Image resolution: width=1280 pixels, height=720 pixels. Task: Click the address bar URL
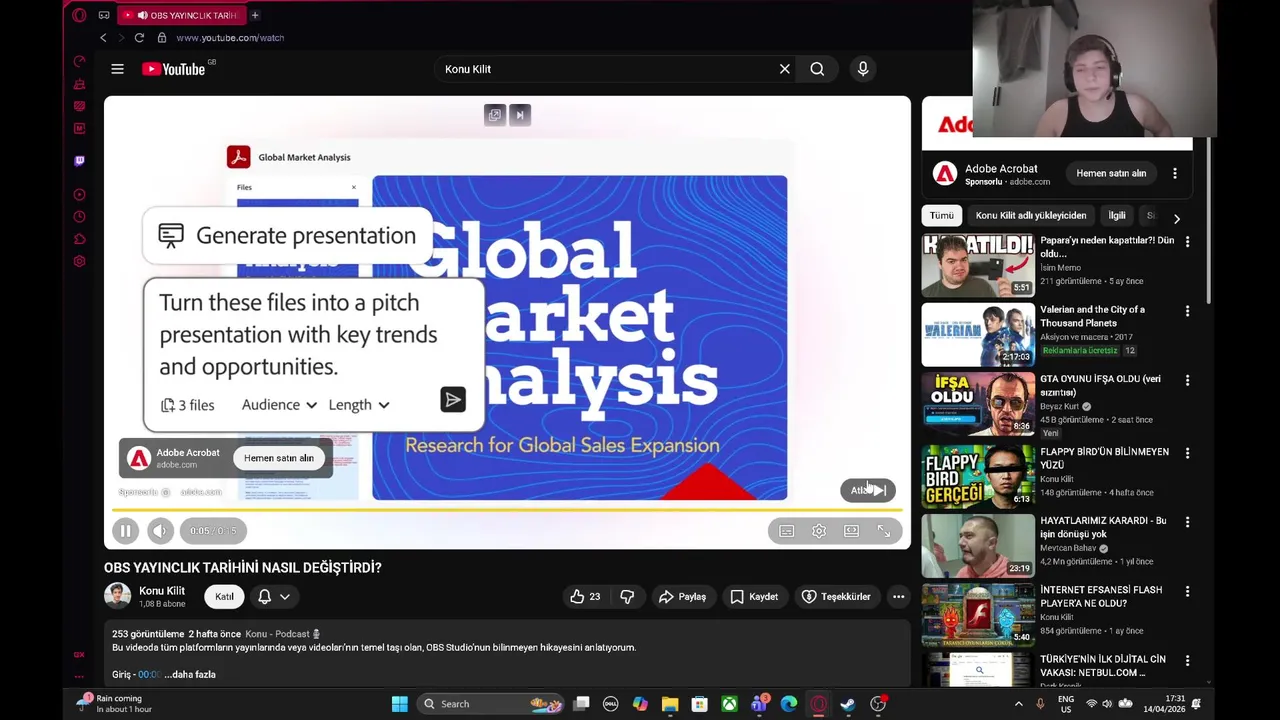pyautogui.click(x=230, y=38)
